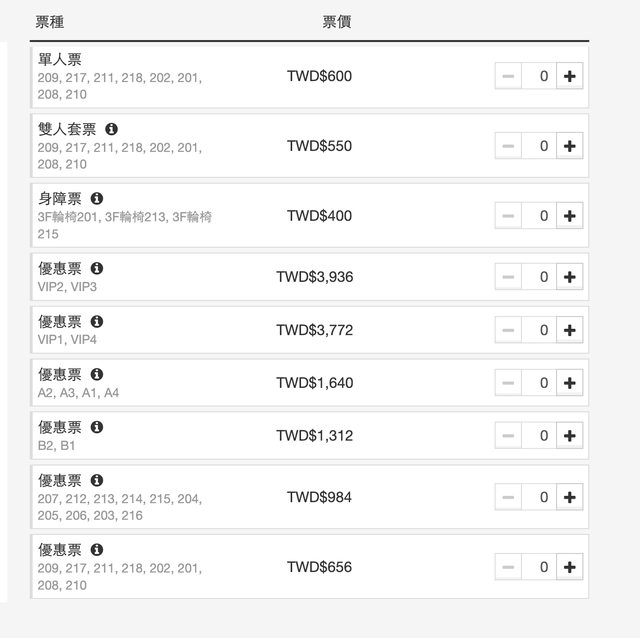Viewport: 640px width, 638px height.
Task: Add one 雙人套票 ticket
Action: (570, 146)
